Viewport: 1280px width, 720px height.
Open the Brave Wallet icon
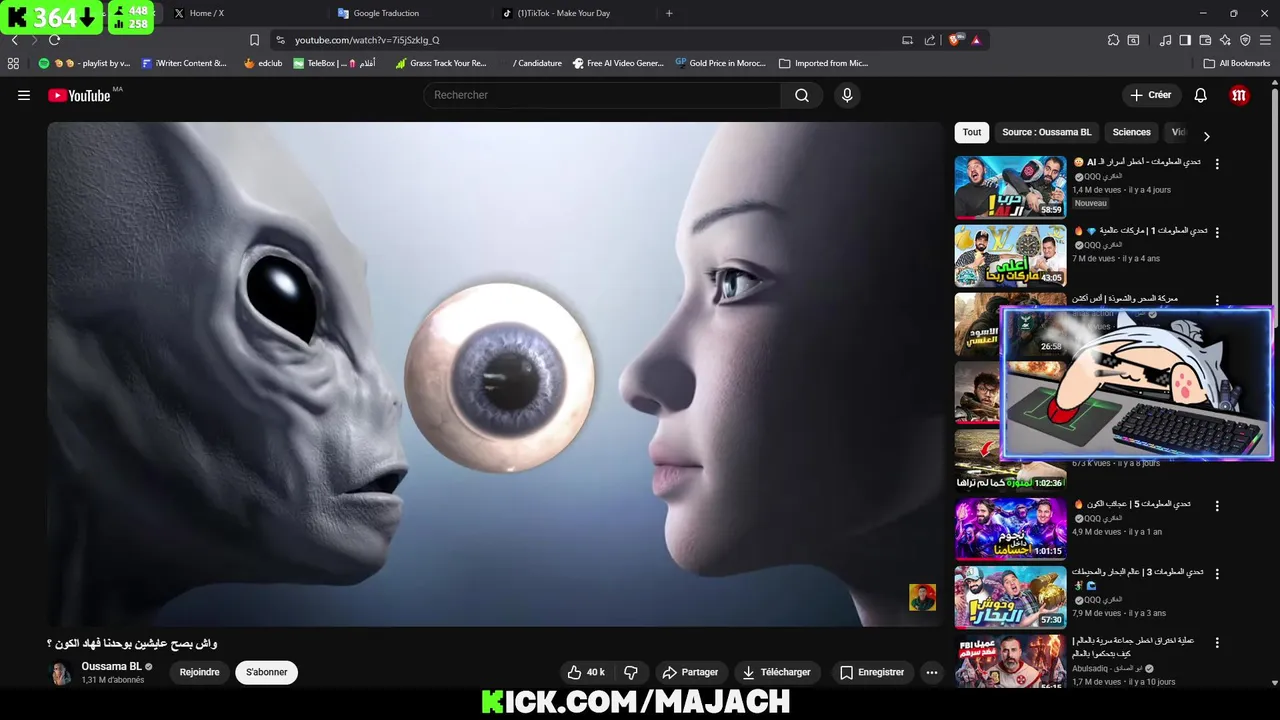coord(1205,40)
